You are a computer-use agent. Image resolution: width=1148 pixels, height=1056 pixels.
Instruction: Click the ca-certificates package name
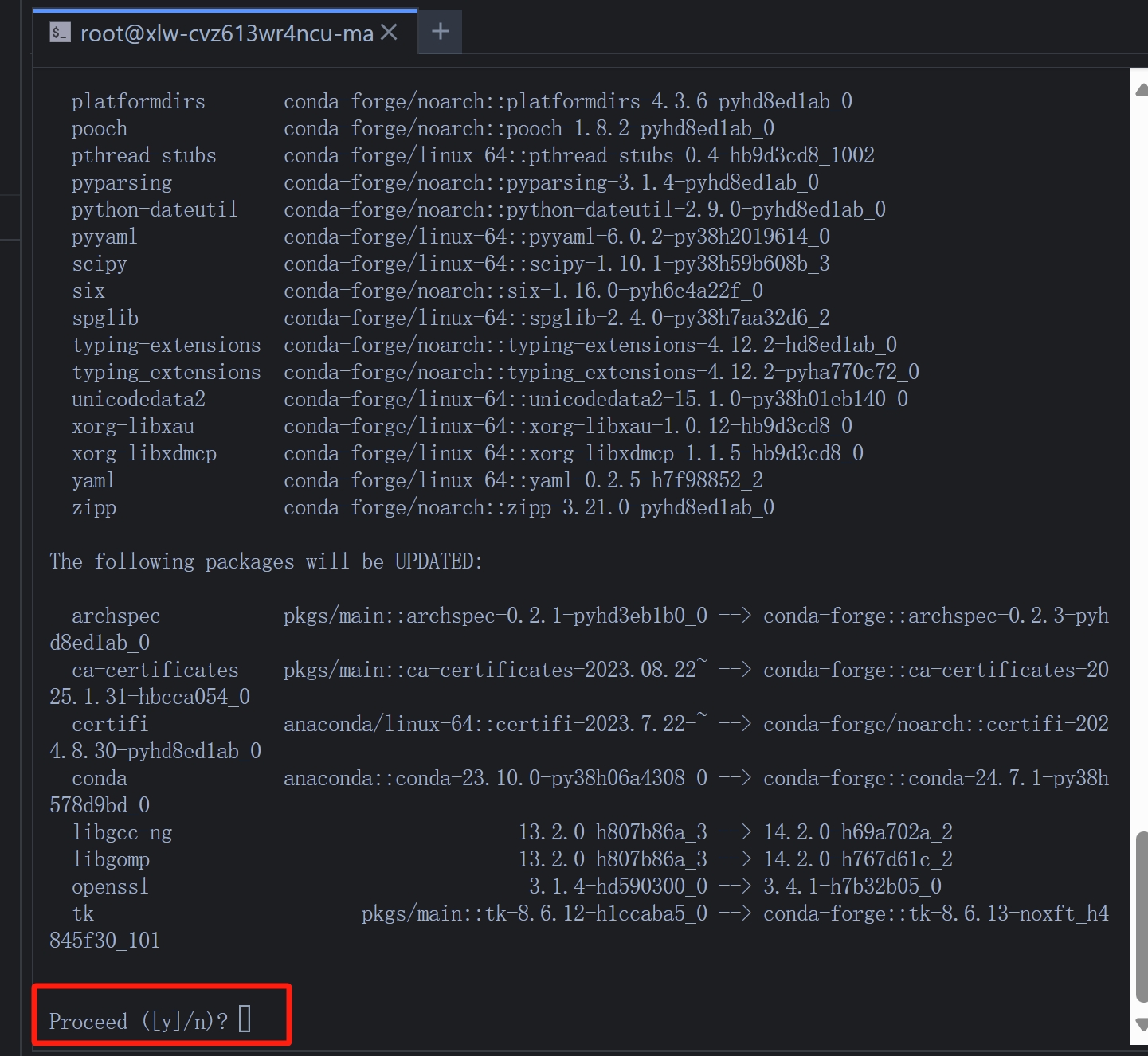click(155, 670)
